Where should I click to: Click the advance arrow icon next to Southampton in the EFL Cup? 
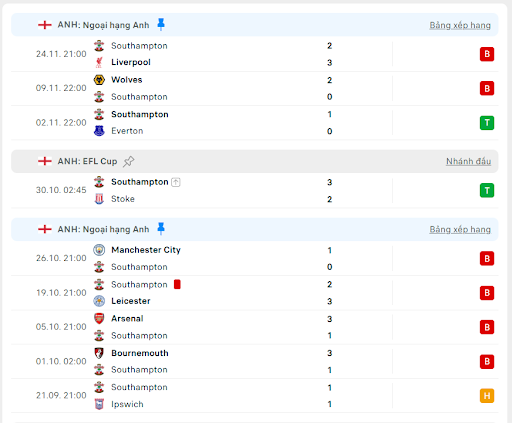pyautogui.click(x=176, y=182)
